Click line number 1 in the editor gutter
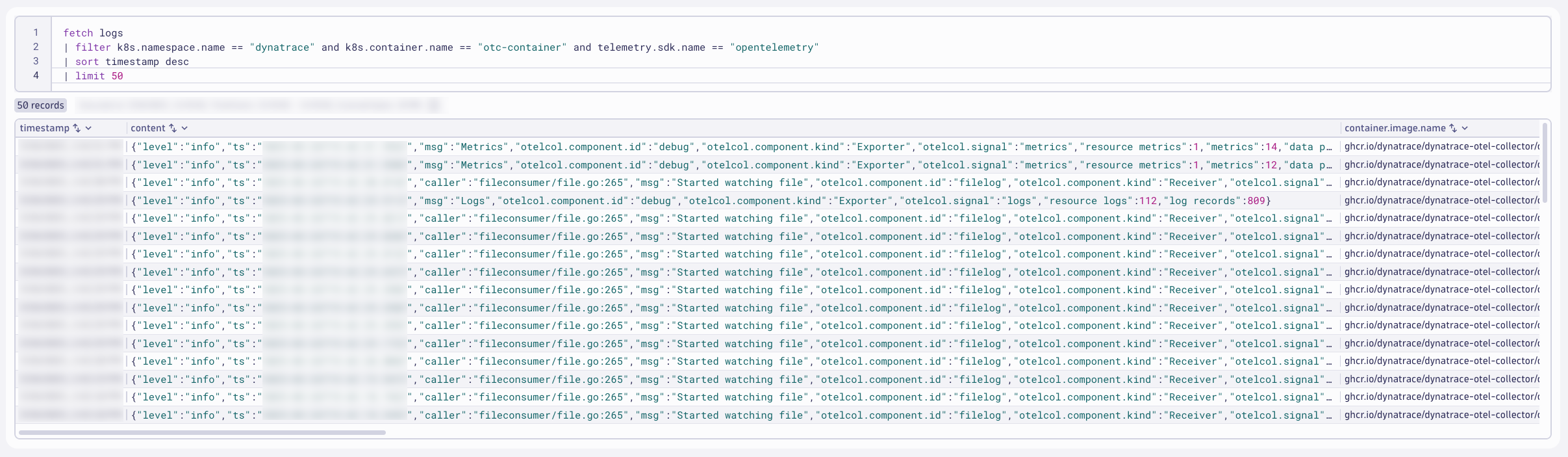The height and width of the screenshot is (457, 1568). 36,33
